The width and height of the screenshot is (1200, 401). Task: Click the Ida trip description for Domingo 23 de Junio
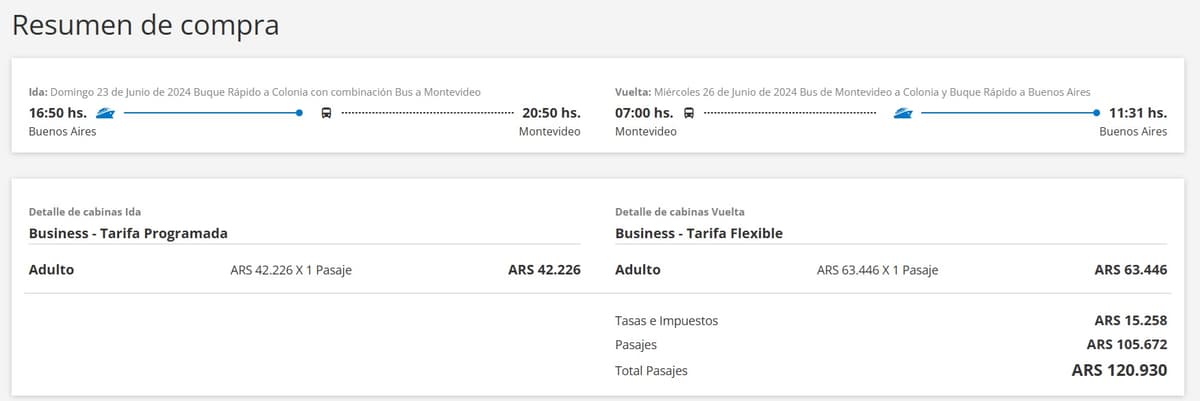click(x=255, y=92)
